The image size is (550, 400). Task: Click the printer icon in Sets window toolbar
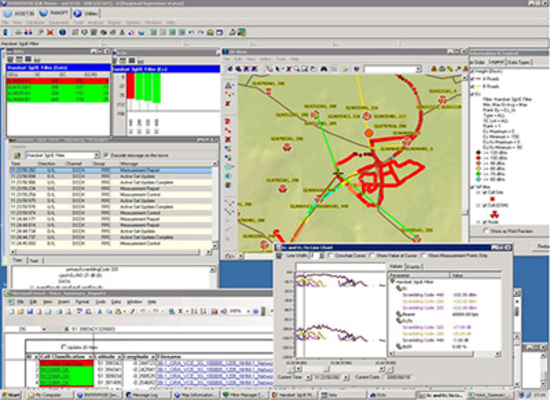(x=37, y=59)
